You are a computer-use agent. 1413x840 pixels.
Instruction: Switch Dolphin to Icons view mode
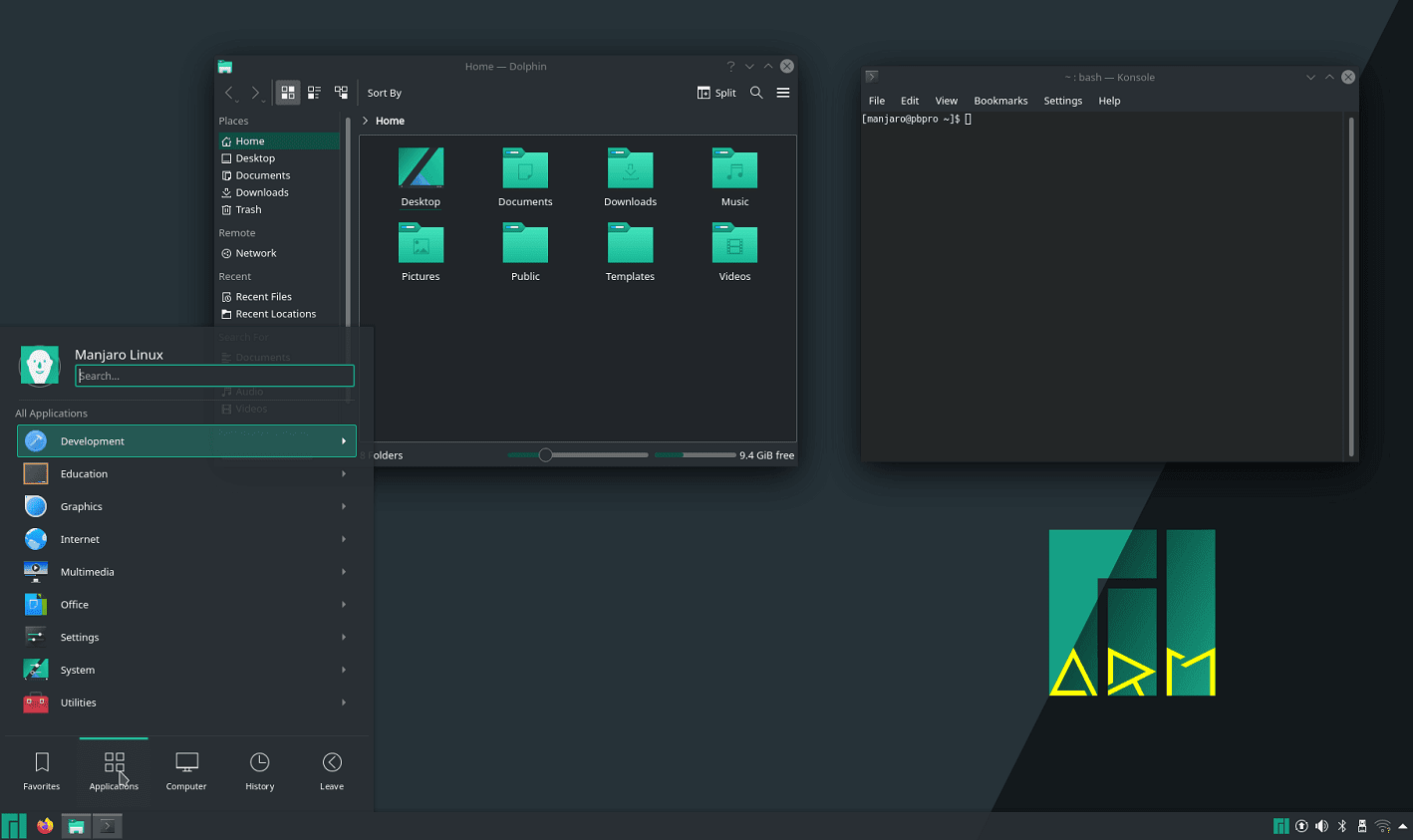coord(288,93)
